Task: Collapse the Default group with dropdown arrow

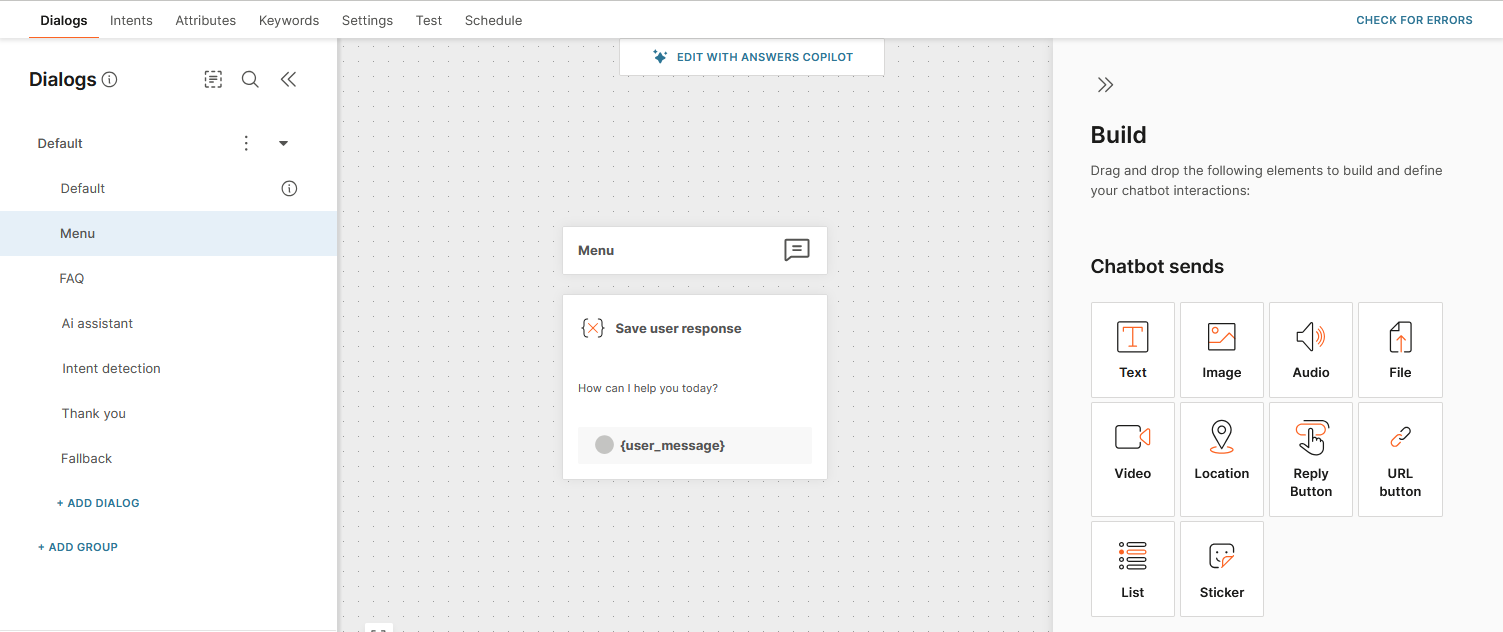Action: click(x=283, y=143)
